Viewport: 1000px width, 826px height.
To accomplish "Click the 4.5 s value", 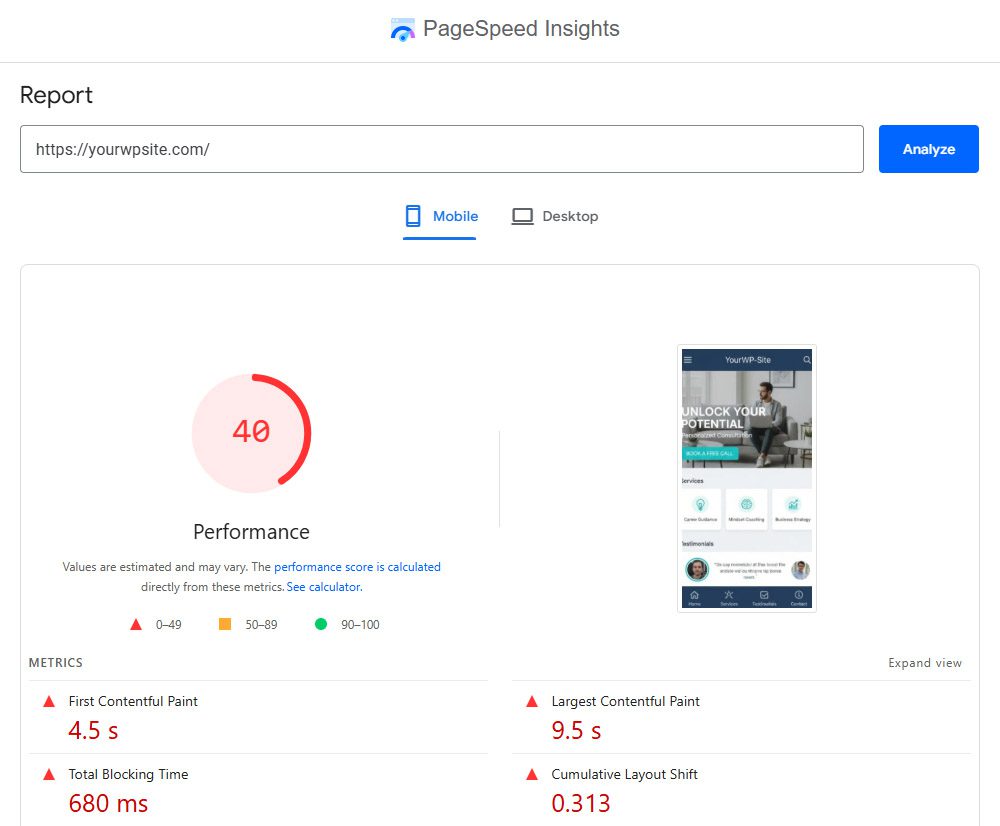I will click(x=93, y=731).
